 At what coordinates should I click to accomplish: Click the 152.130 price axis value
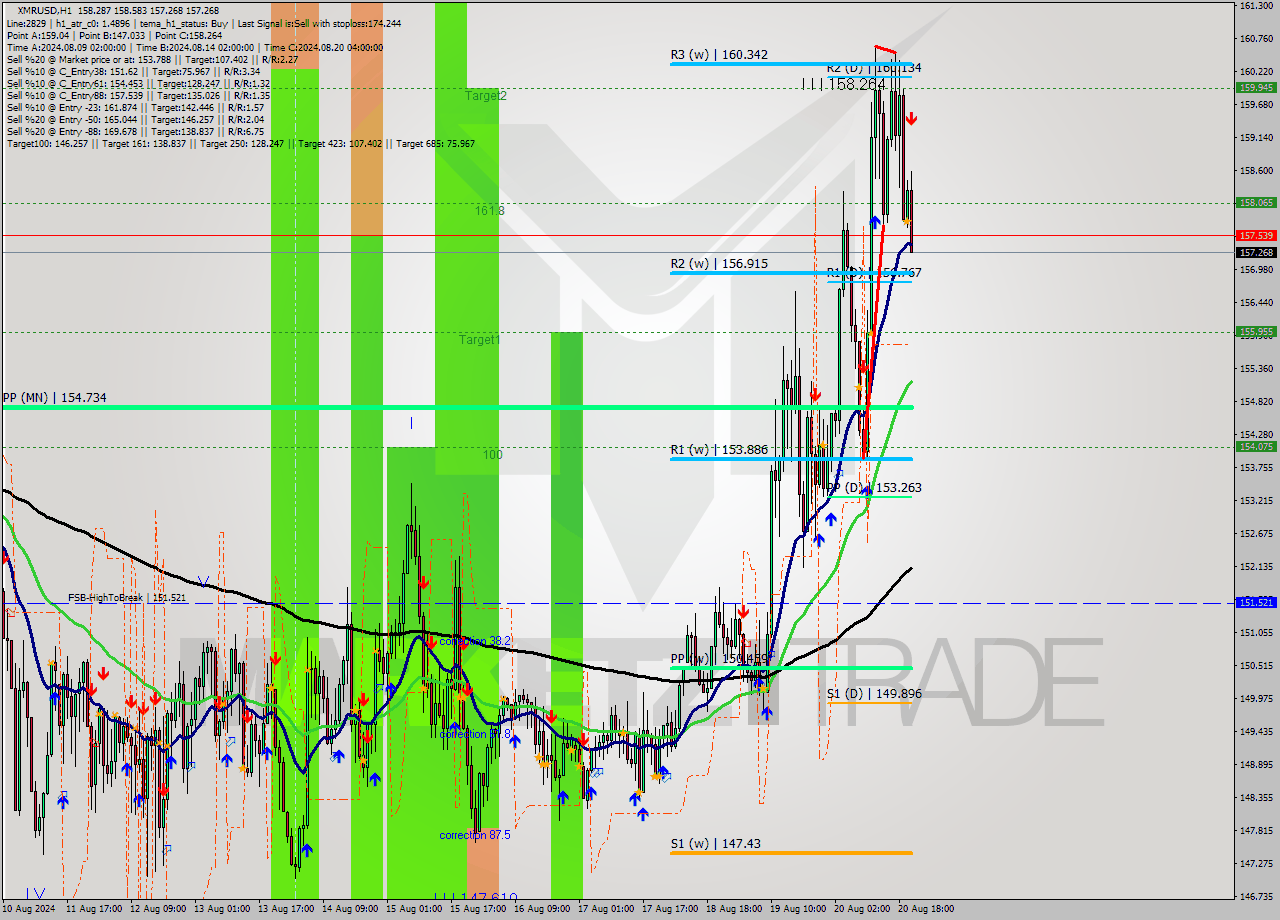coord(1256,567)
